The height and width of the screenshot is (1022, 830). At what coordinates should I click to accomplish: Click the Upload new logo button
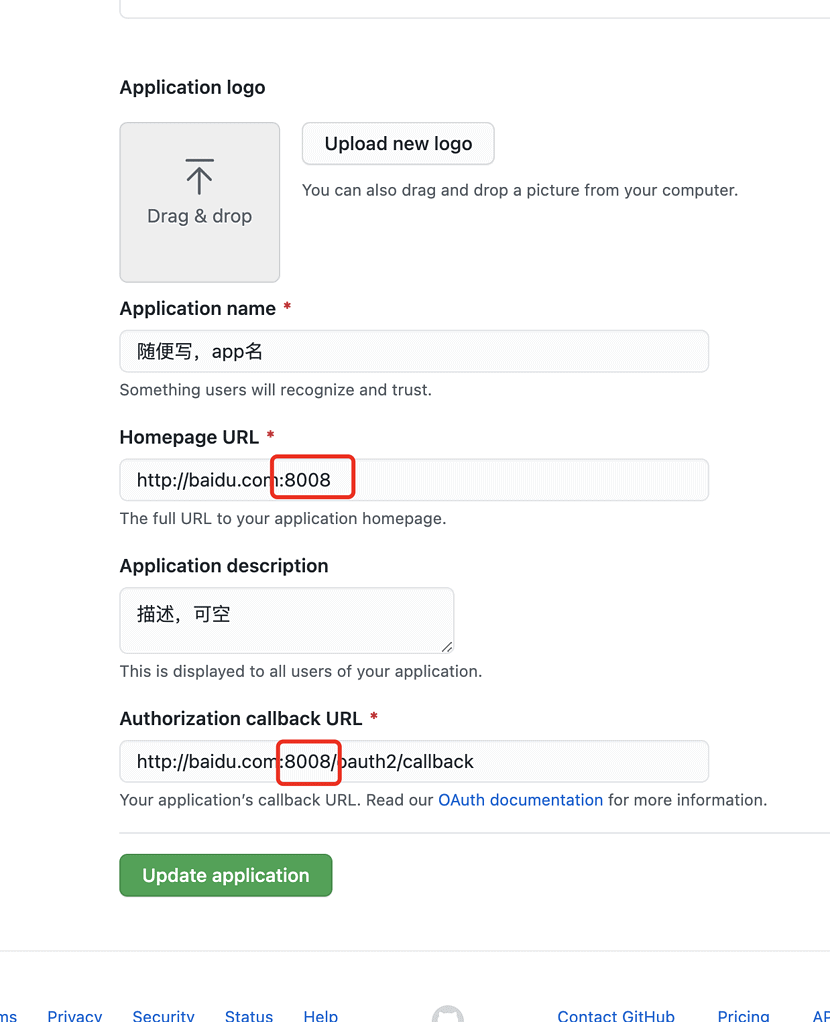tap(397, 143)
